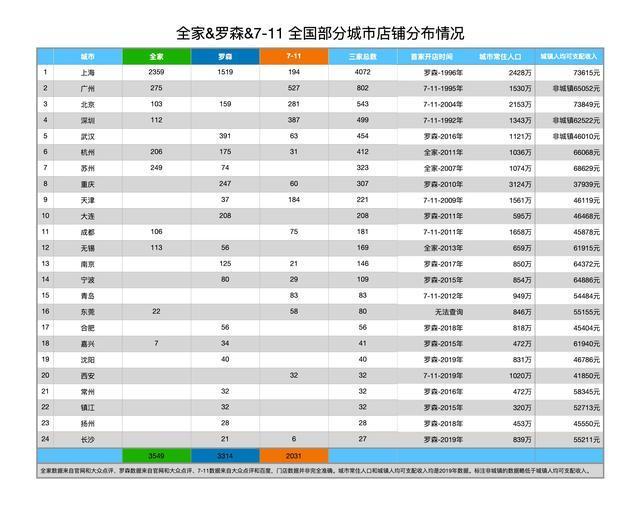
Task: Select the 无锡 city cell
Action: (87, 248)
